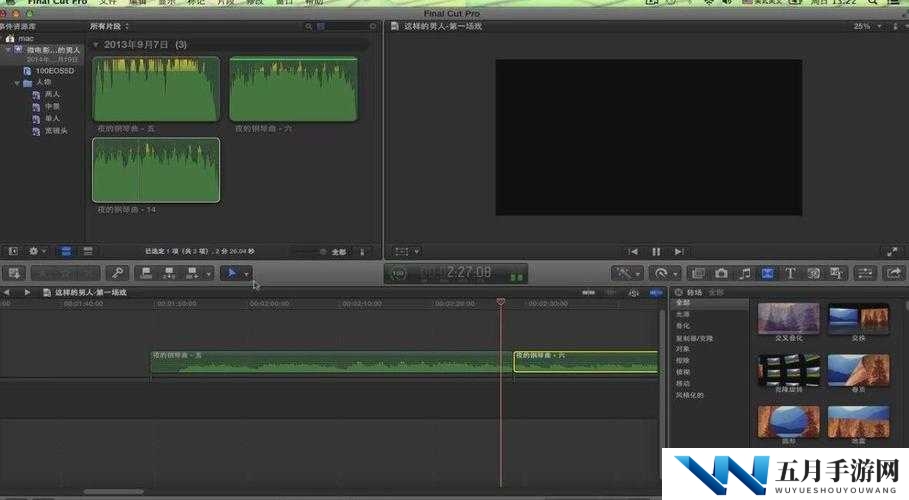This screenshot has width=909, height=500.
Task: Toggle the event library sidebar button
Action: [13, 251]
